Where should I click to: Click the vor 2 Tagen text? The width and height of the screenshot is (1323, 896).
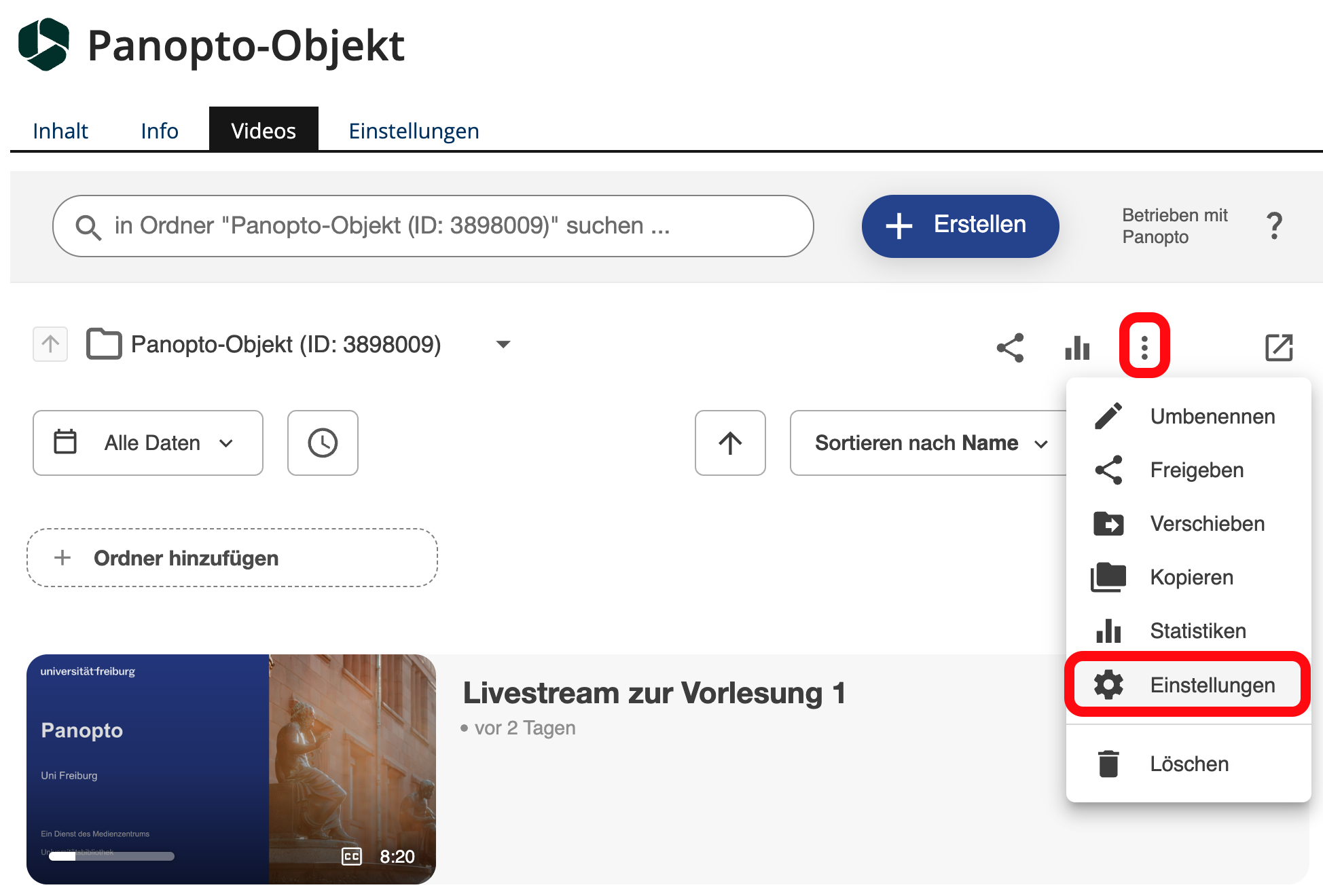(x=525, y=728)
